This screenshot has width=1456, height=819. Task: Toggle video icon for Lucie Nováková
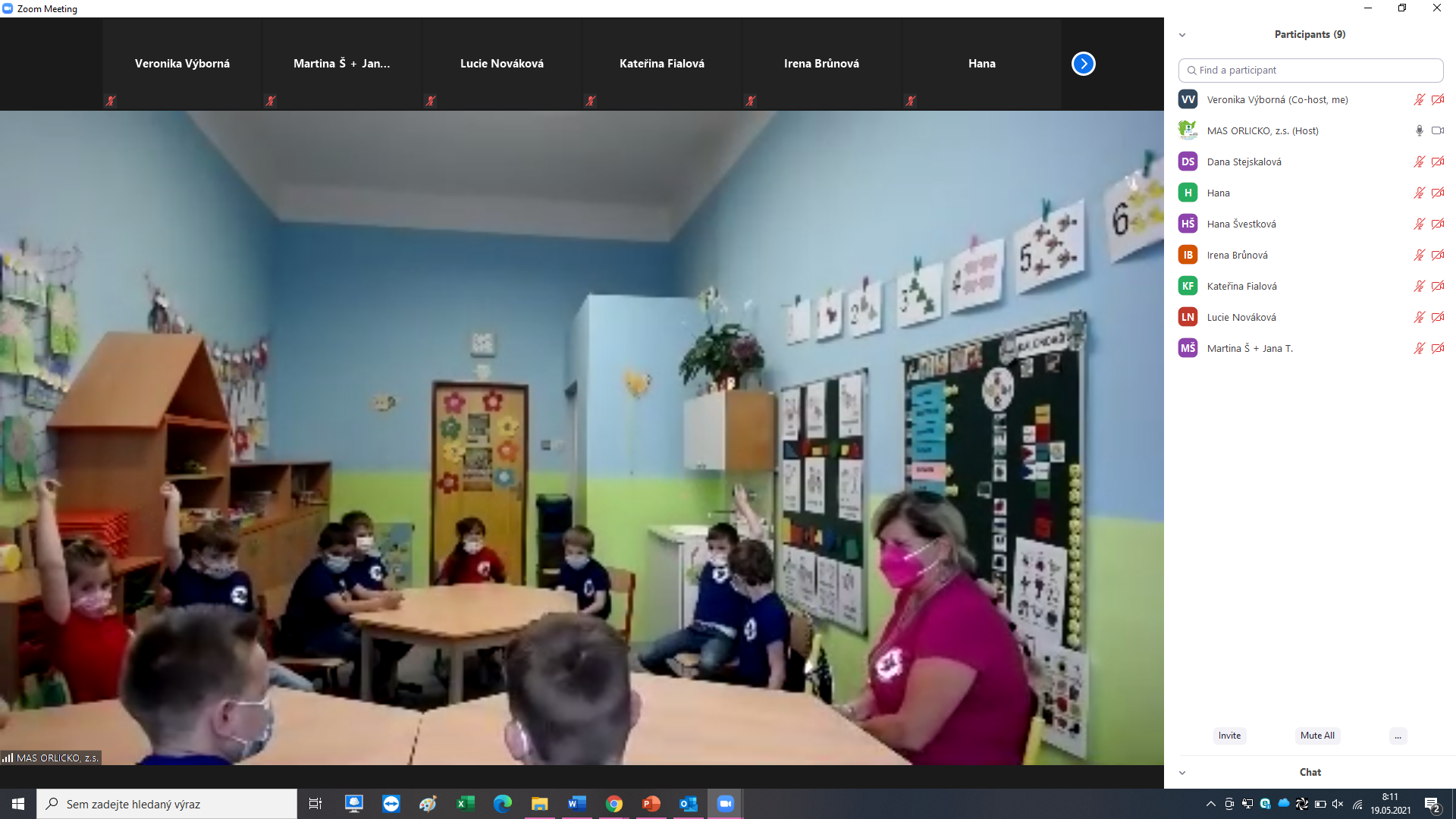1437,317
